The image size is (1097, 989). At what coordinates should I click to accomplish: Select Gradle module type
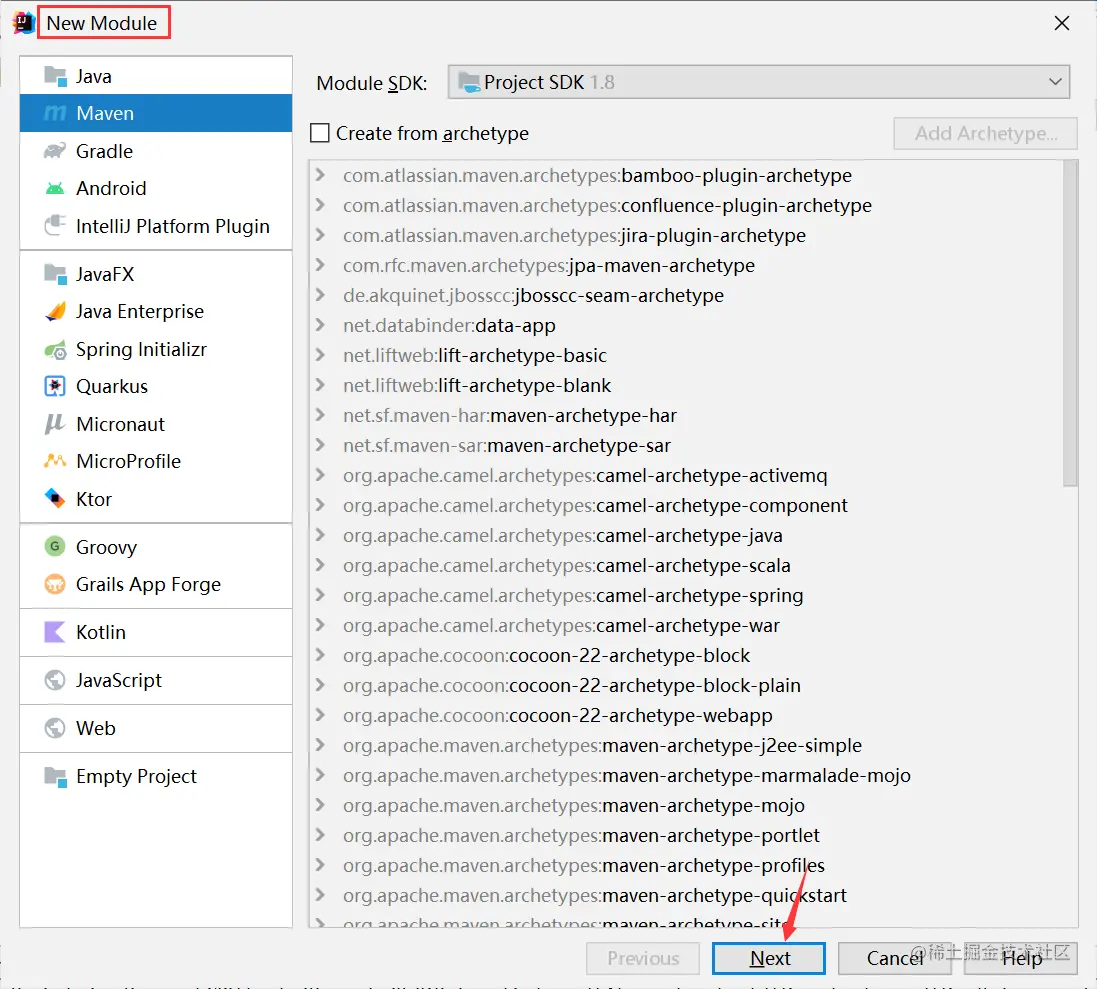(156, 150)
